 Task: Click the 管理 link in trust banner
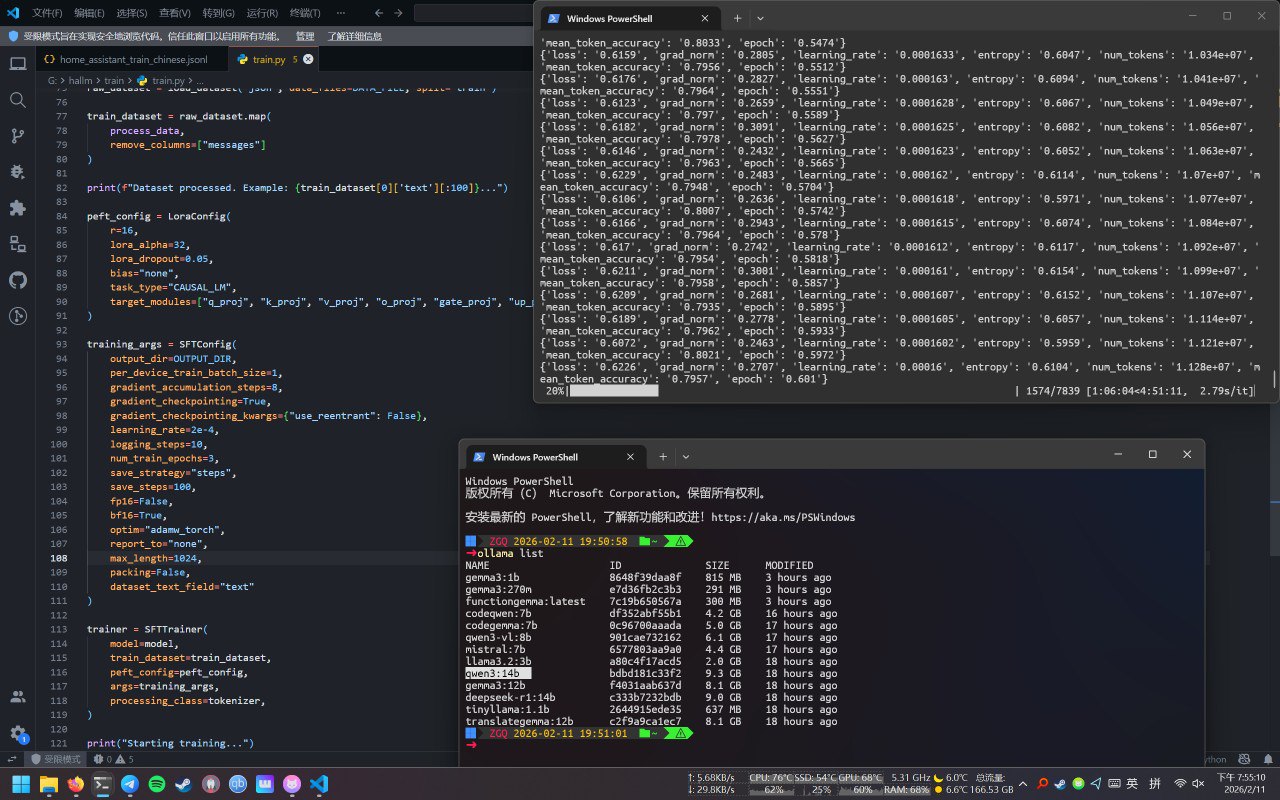tap(305, 36)
